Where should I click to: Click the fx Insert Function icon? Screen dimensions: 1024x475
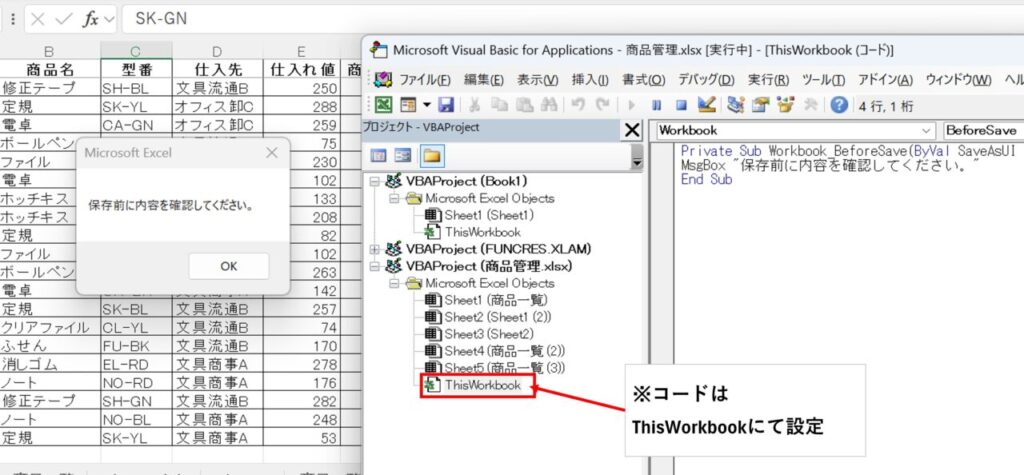pos(90,19)
